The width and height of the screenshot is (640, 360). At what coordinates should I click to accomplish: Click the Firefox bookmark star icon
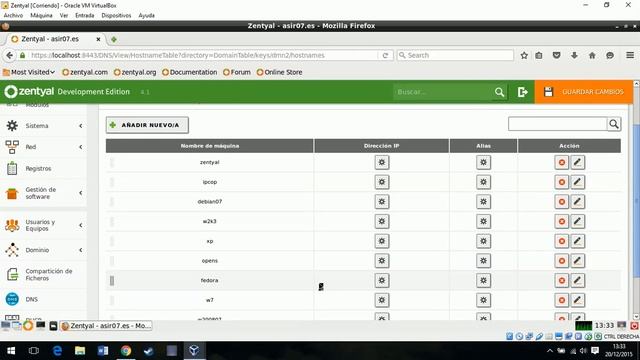tap(524, 55)
